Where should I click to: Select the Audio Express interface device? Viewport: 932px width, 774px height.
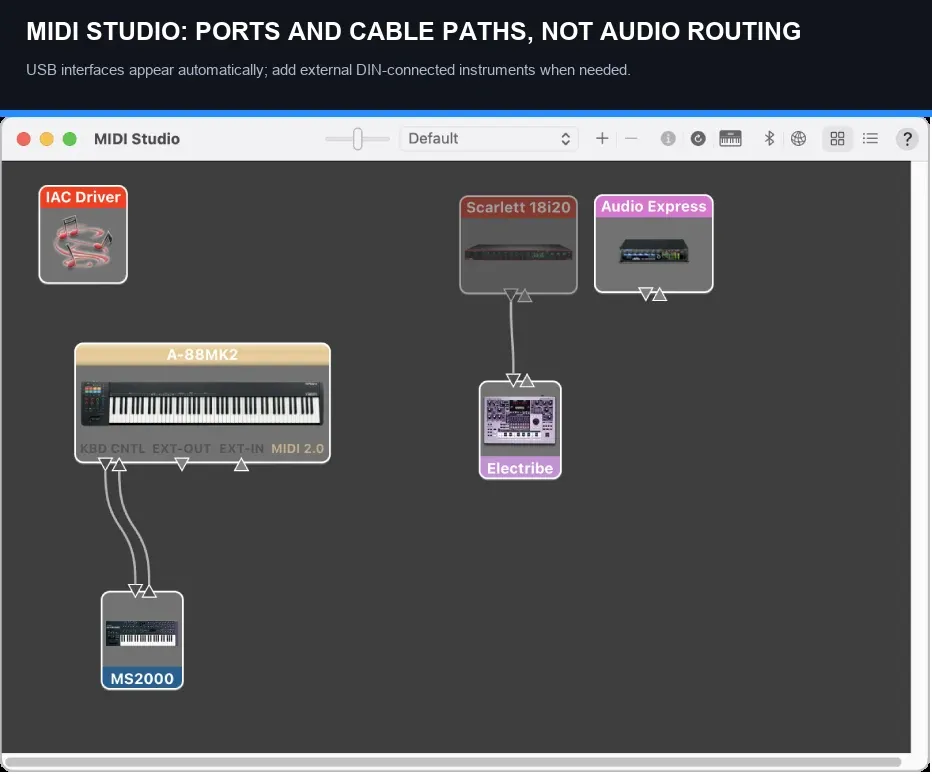pos(654,243)
